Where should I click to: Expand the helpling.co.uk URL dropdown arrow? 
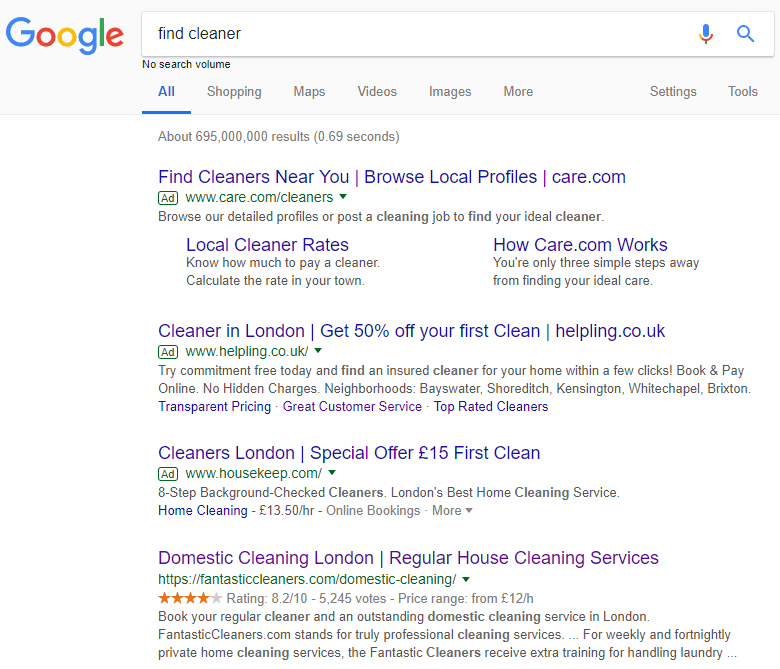point(318,351)
